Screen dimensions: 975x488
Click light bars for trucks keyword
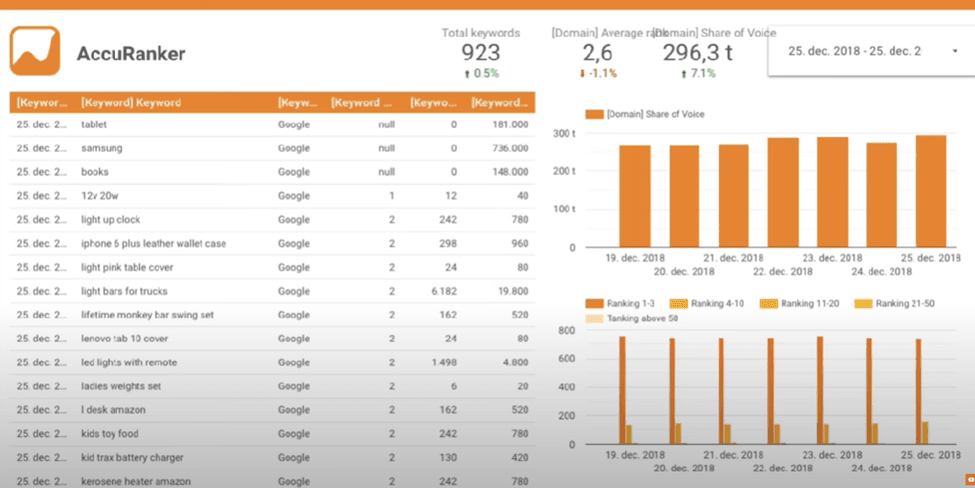coord(124,291)
